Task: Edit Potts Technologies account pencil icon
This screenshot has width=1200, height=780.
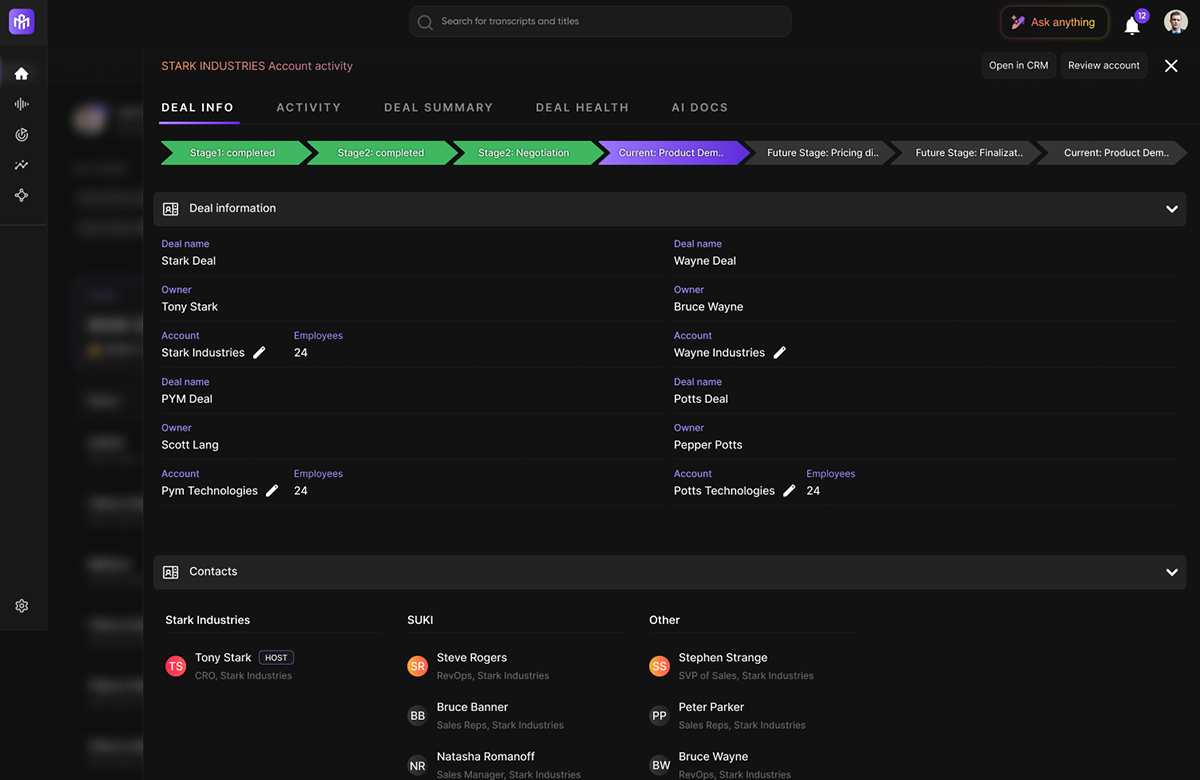Action: point(789,491)
